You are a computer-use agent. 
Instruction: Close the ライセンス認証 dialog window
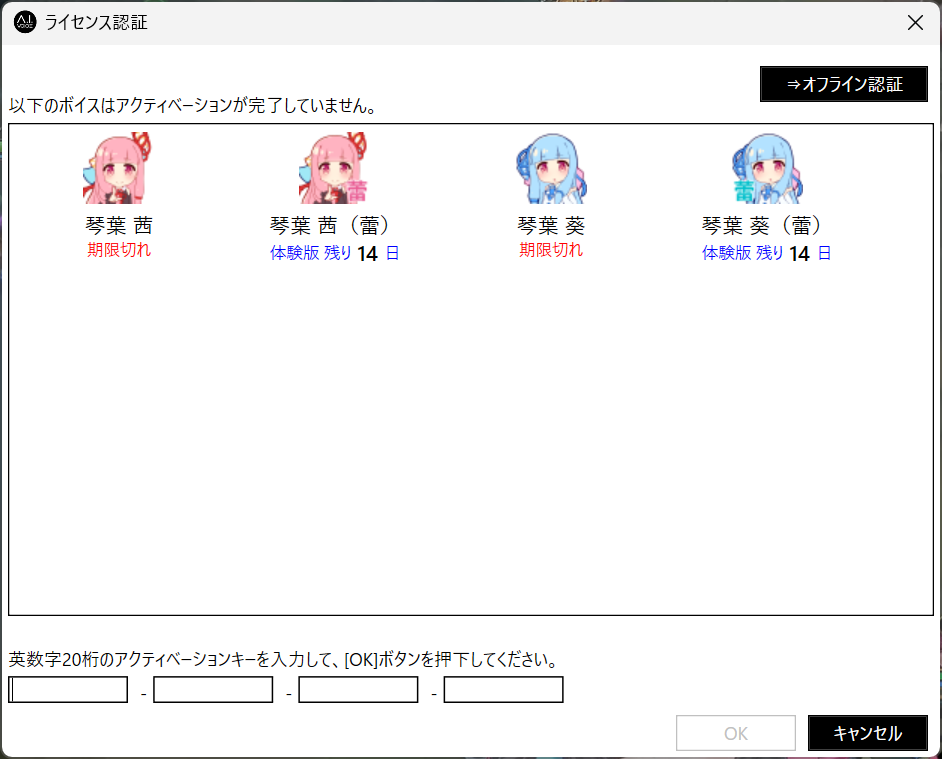pyautogui.click(x=914, y=22)
